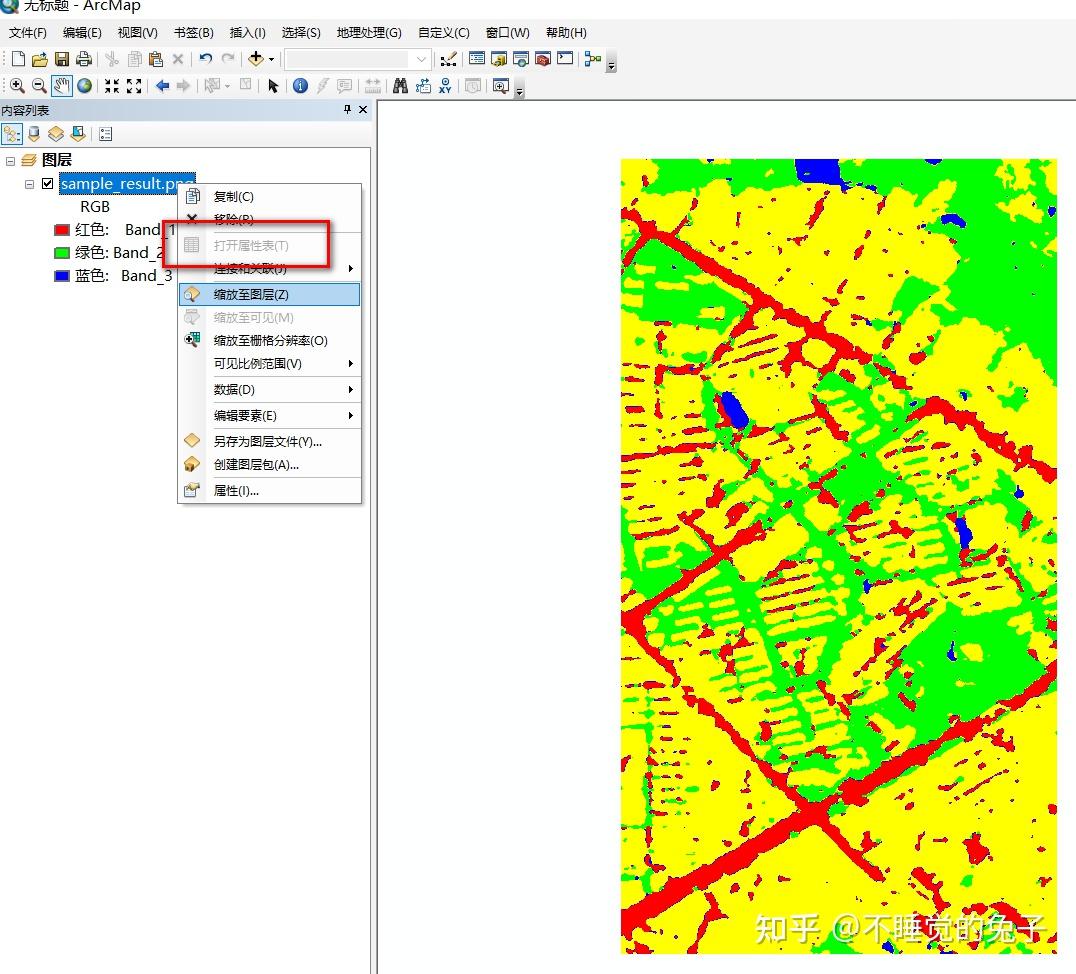
Task: Open the ArcToolbox red toolbox icon
Action: click(543, 59)
